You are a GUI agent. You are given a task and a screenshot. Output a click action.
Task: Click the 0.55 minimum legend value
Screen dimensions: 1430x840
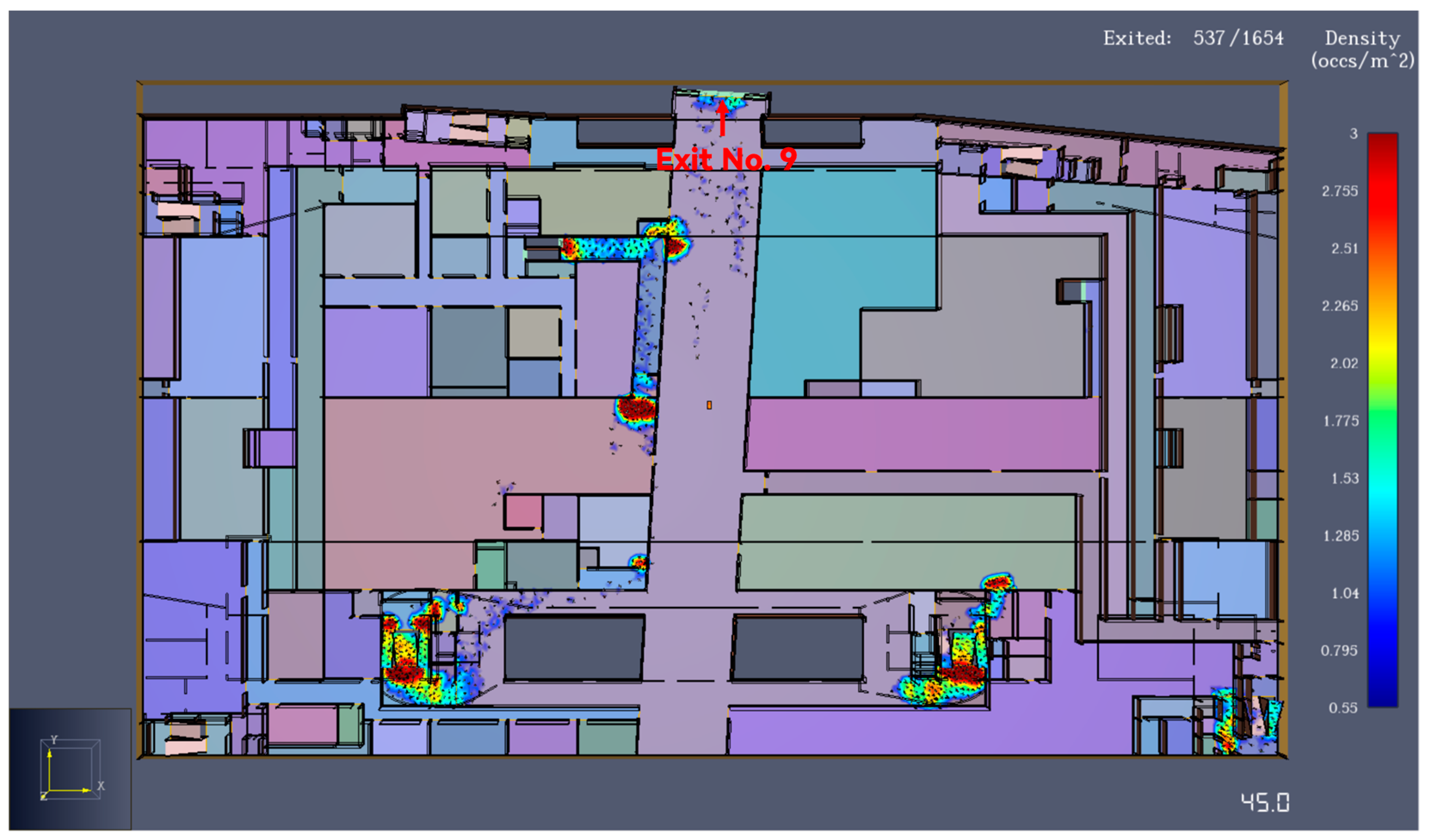(1343, 708)
